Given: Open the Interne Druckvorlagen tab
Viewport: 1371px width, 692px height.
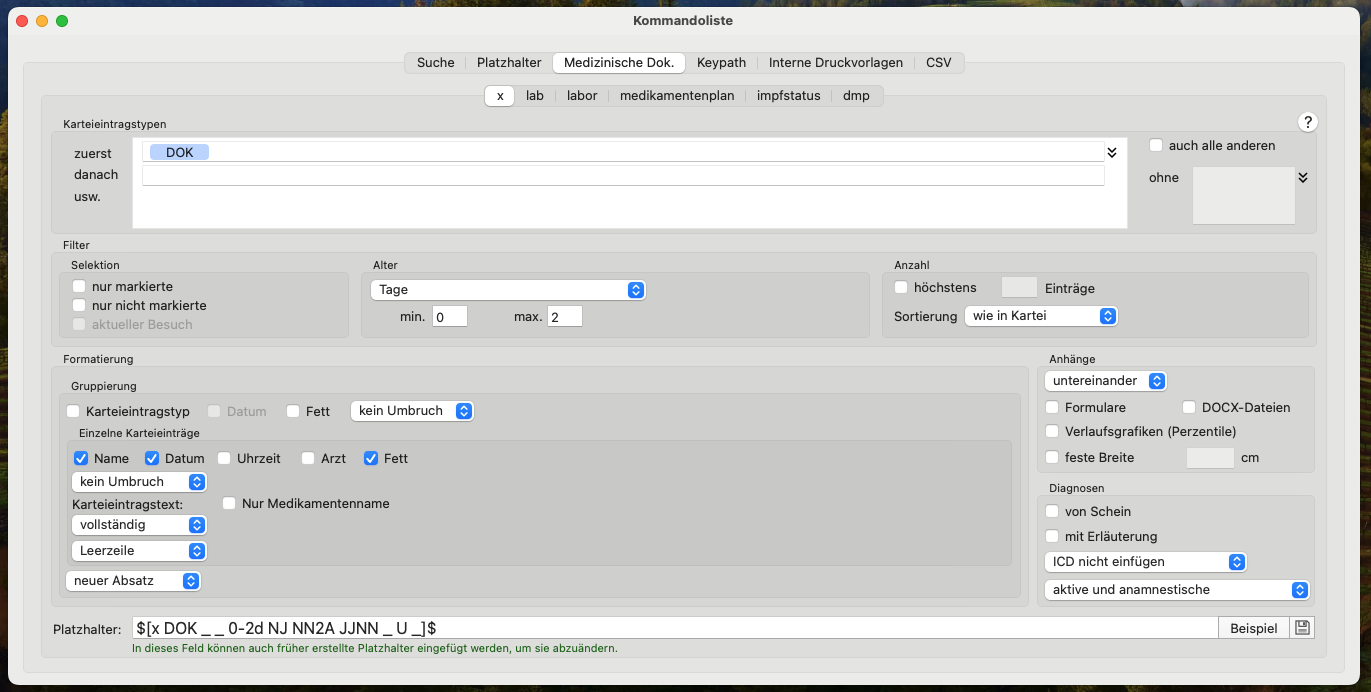Looking at the screenshot, I should pos(836,62).
